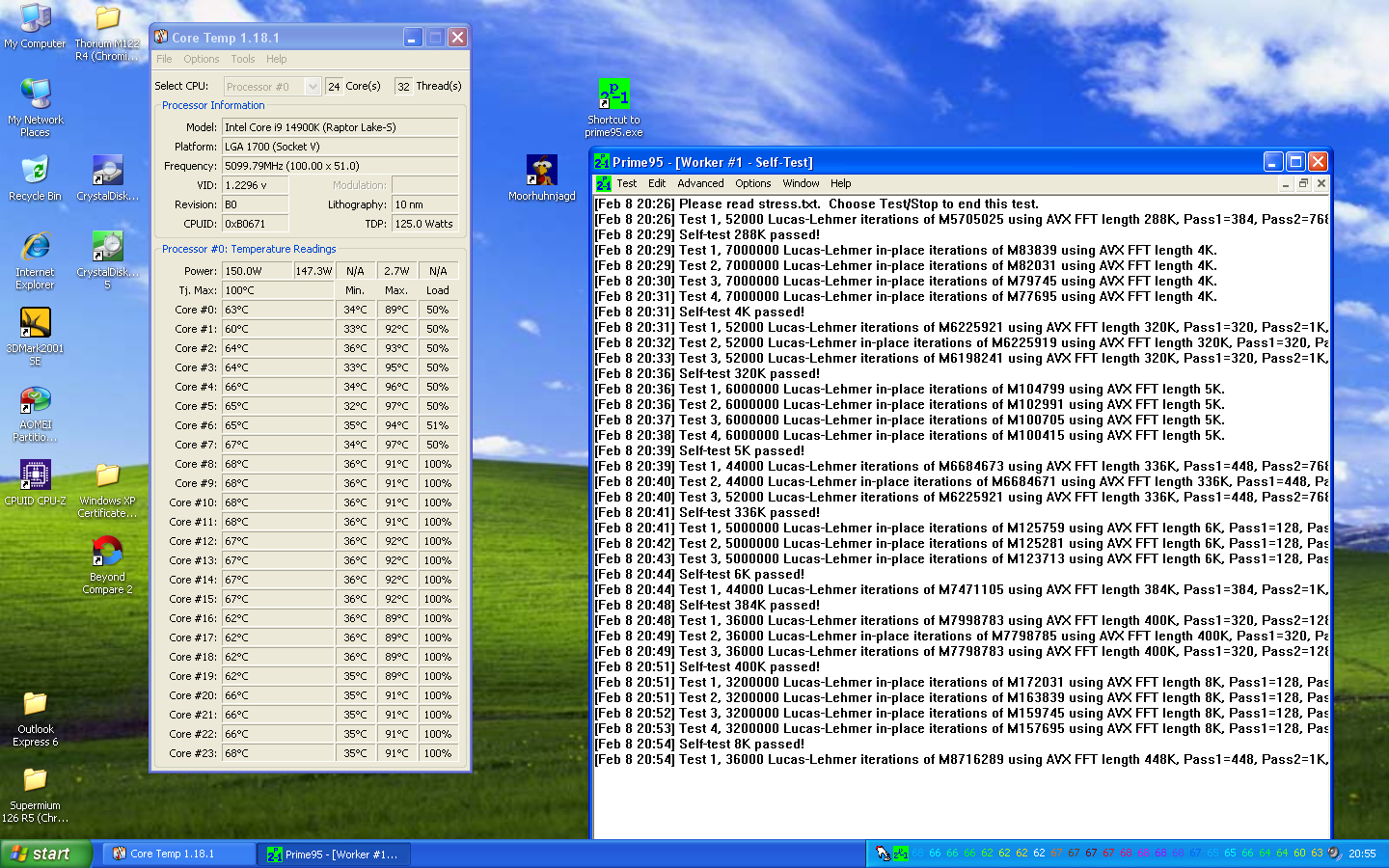Open the Moorhuhnjagd desktop shortcut
Screen dimensions: 1389x868
pos(542,172)
